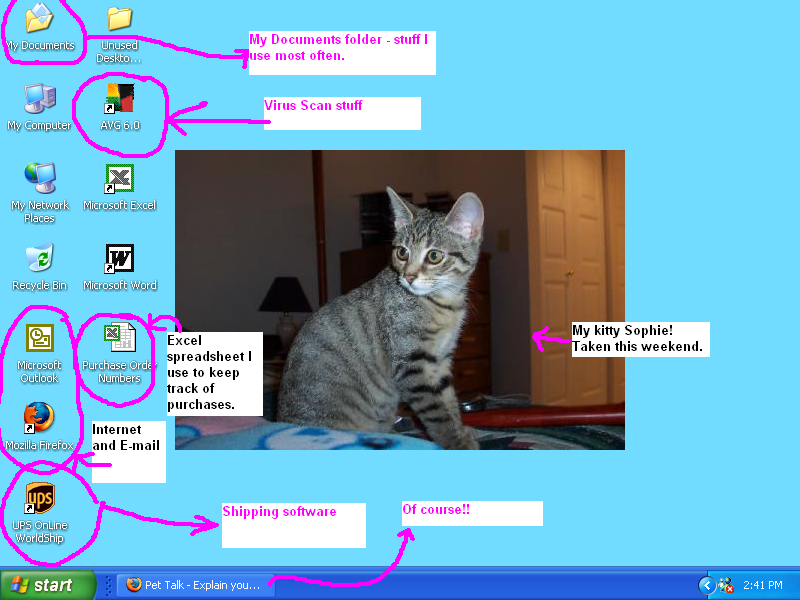
Task: Launch the Mozilla Firefox desktop shortcut
Action: point(39,427)
